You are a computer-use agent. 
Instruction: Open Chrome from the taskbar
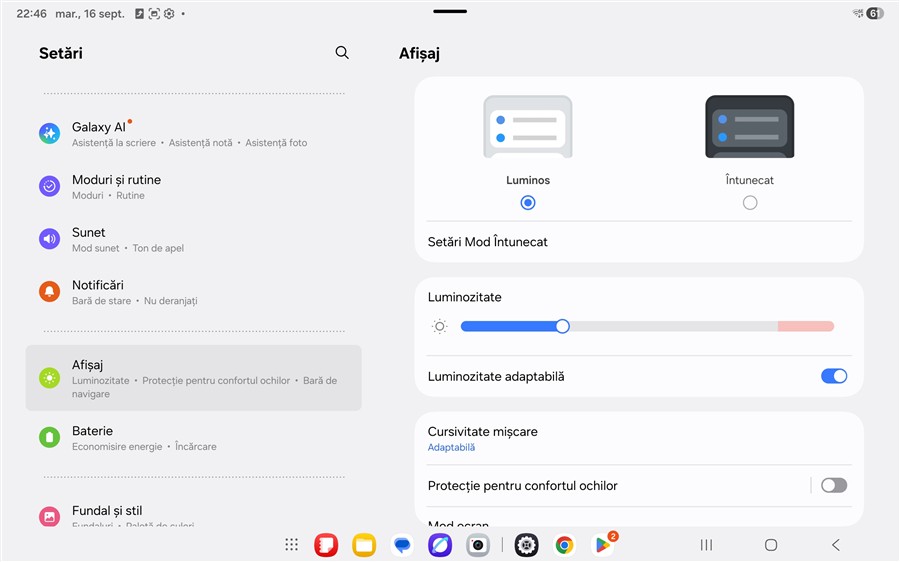pyautogui.click(x=564, y=545)
